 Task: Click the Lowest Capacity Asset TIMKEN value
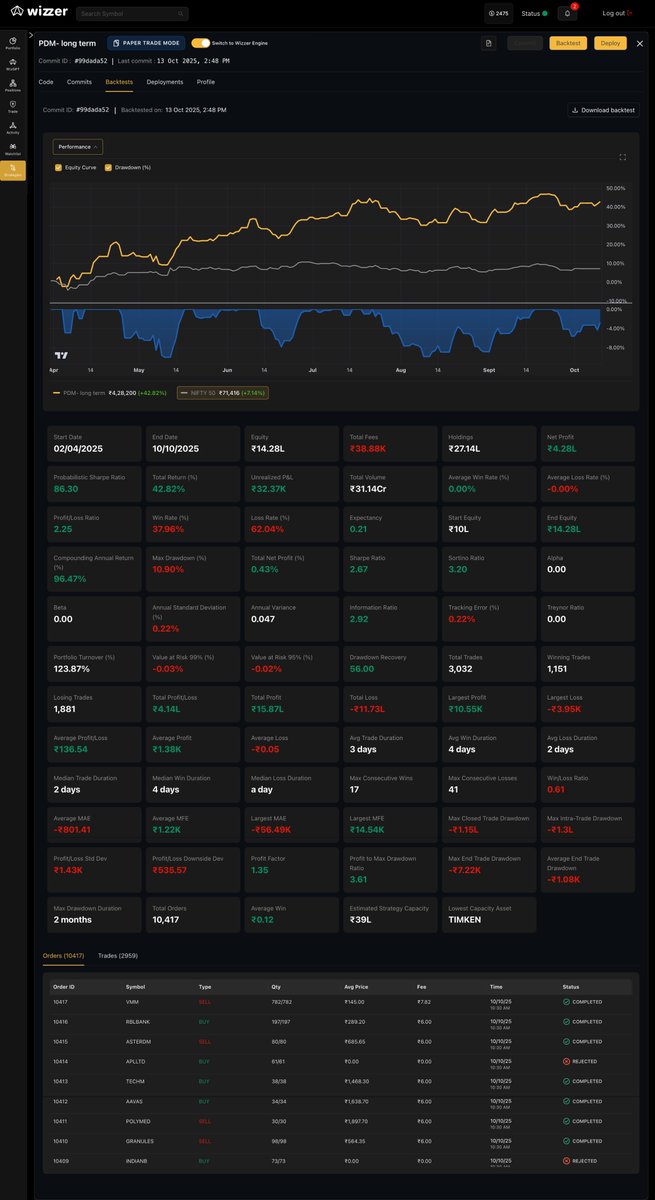[465, 919]
